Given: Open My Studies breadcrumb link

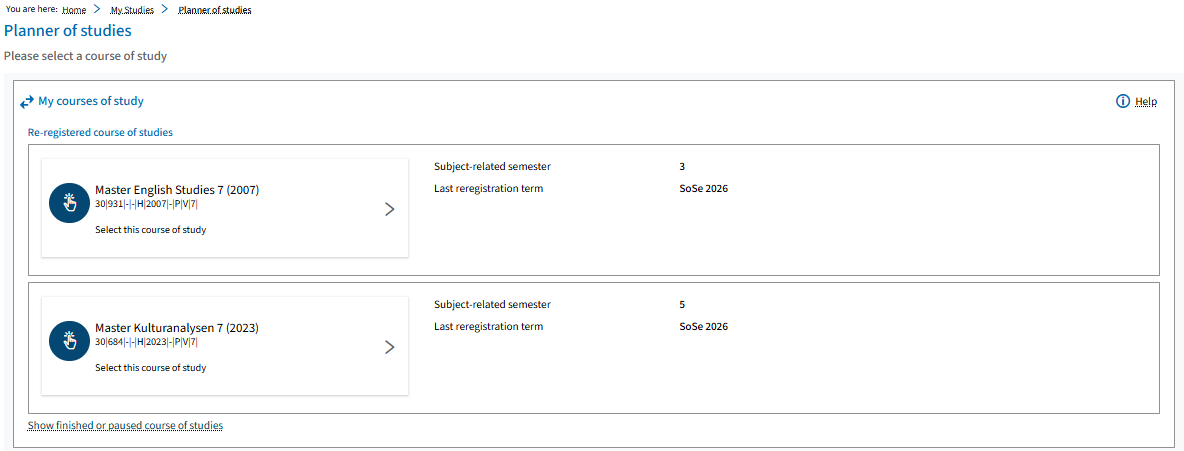Looking at the screenshot, I should (132, 10).
